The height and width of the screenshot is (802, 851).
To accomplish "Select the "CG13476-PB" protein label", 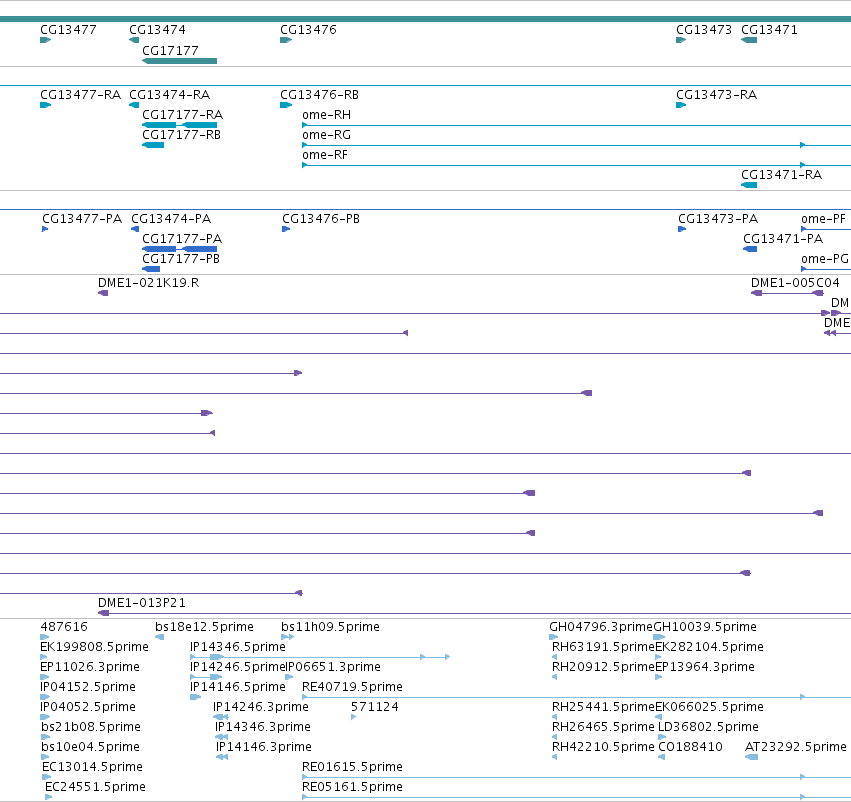I will point(321,219).
